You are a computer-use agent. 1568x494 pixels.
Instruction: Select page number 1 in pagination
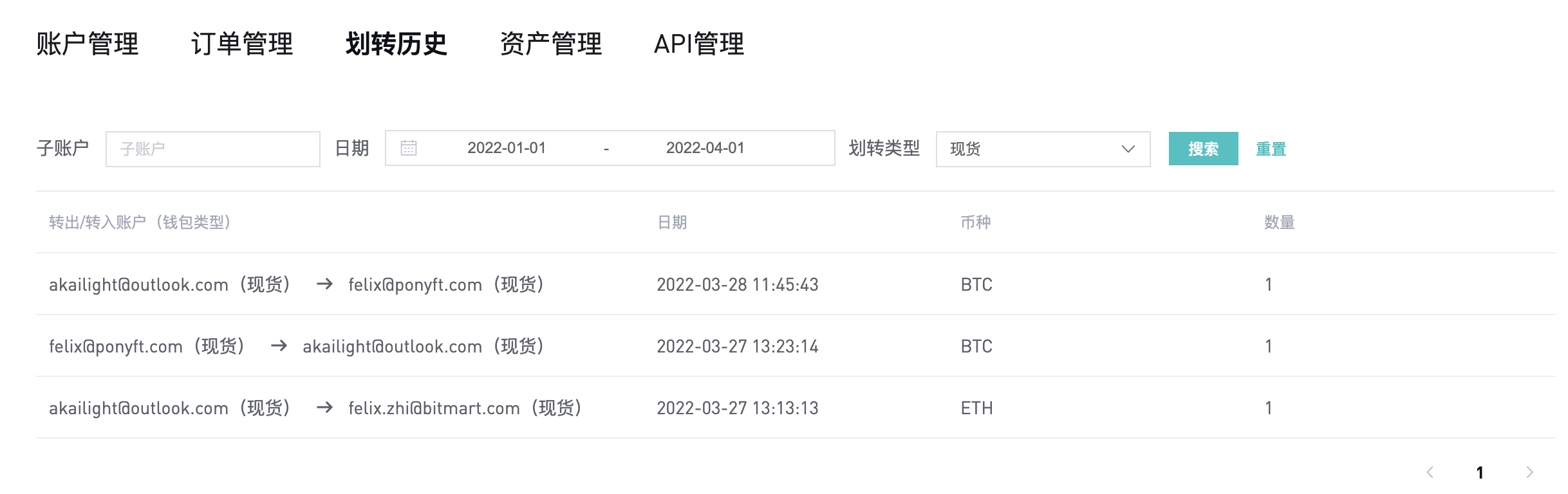tap(1480, 473)
